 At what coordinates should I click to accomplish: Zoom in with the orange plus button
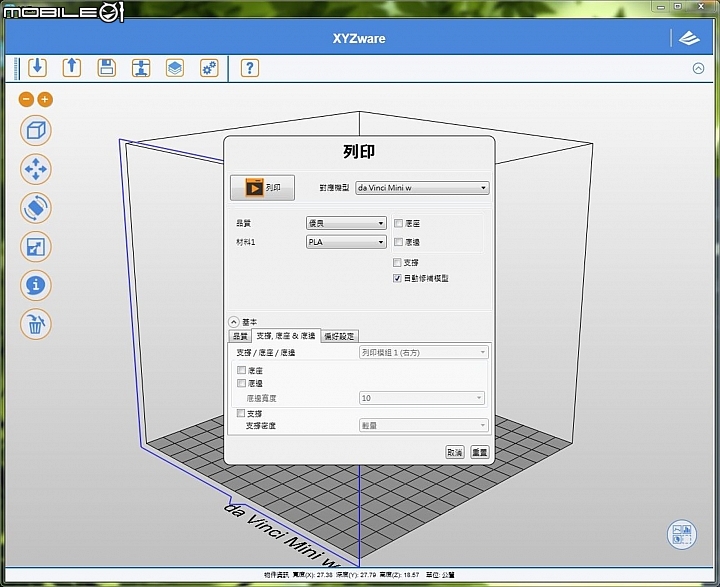(45, 99)
